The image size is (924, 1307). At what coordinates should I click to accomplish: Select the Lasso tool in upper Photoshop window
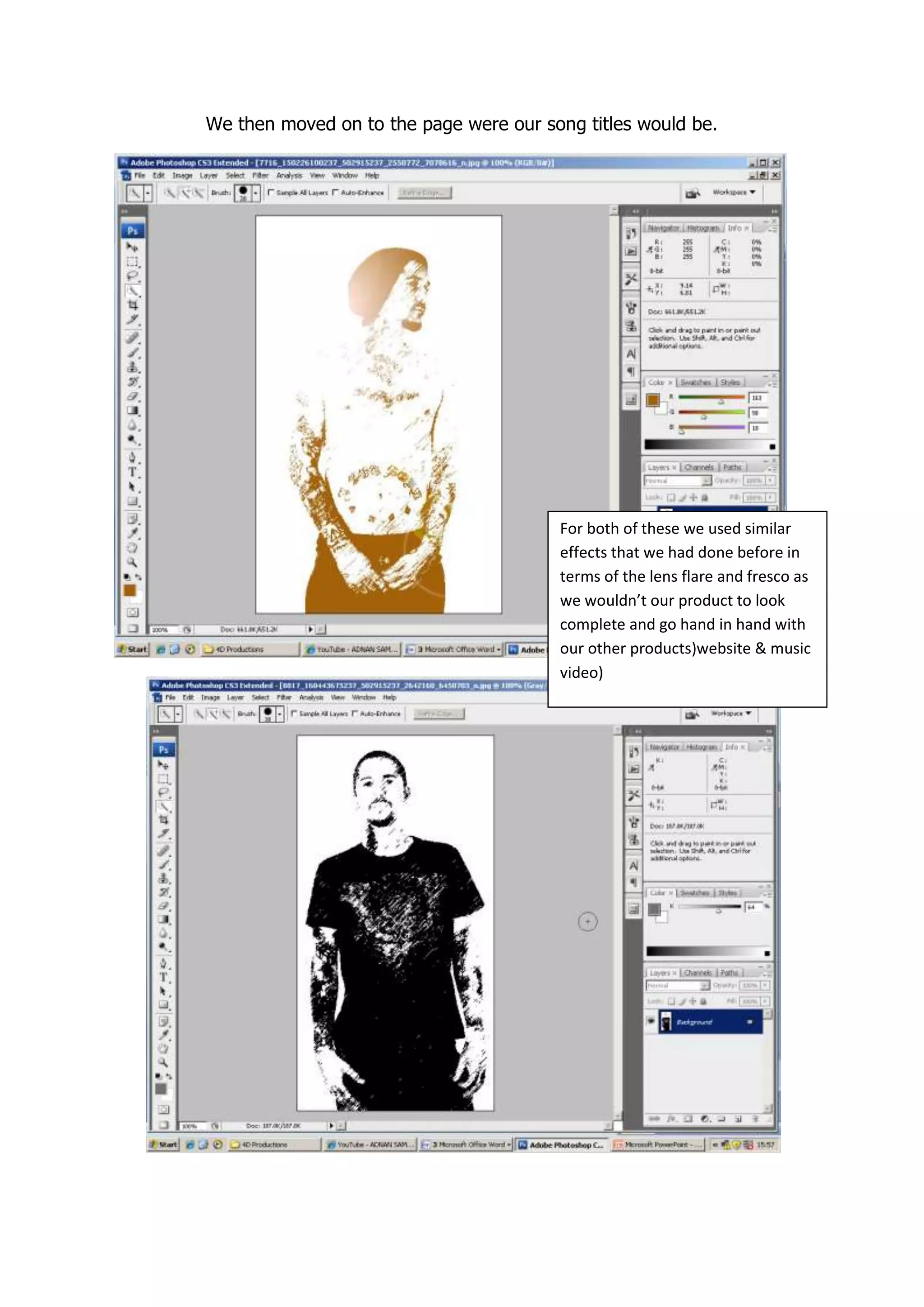pos(132,276)
